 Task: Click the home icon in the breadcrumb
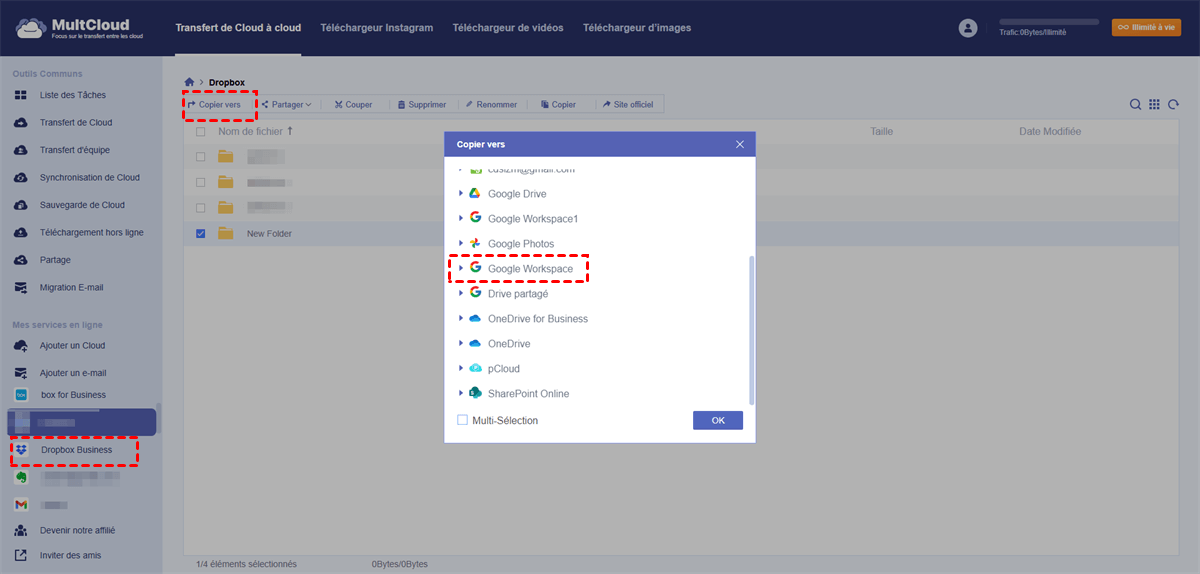pyautogui.click(x=189, y=82)
